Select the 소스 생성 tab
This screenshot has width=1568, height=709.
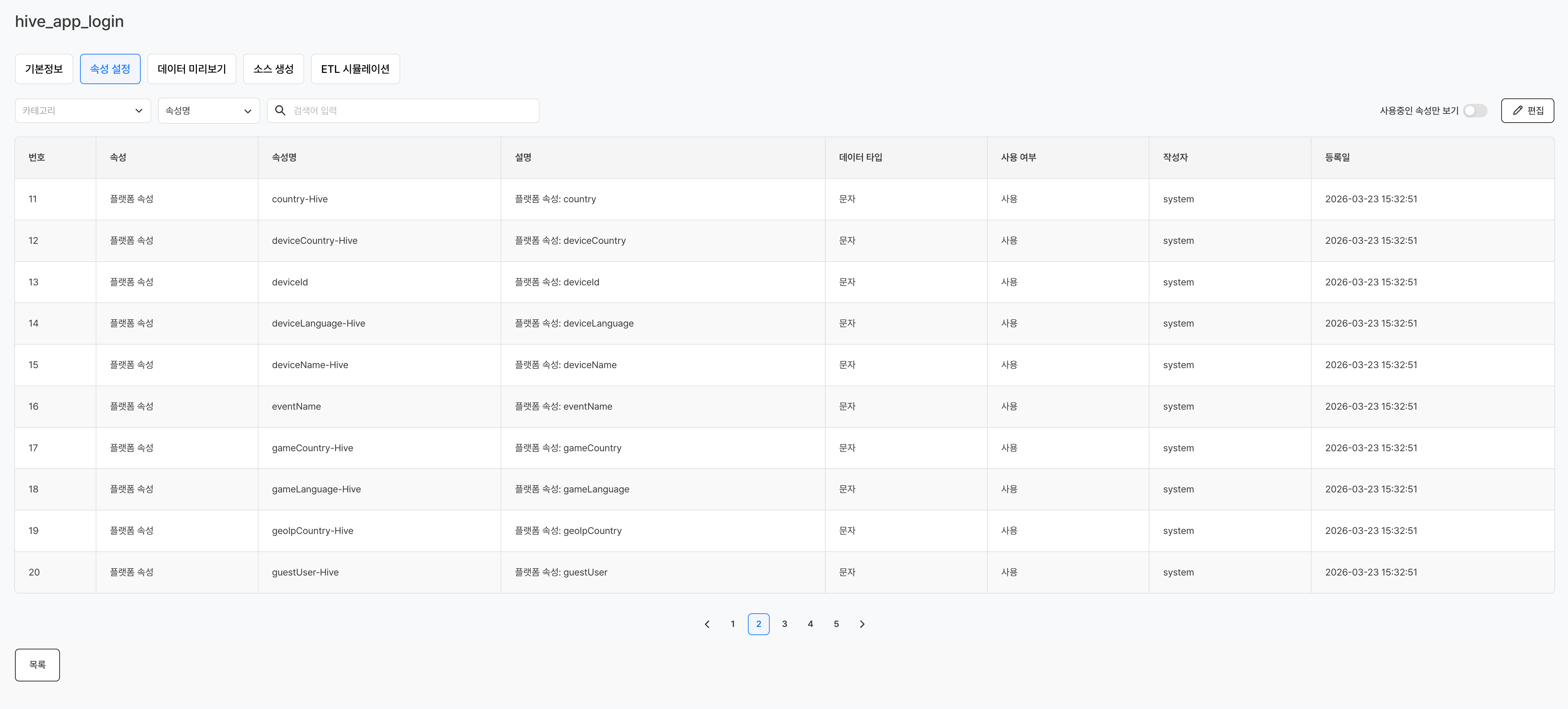click(273, 69)
